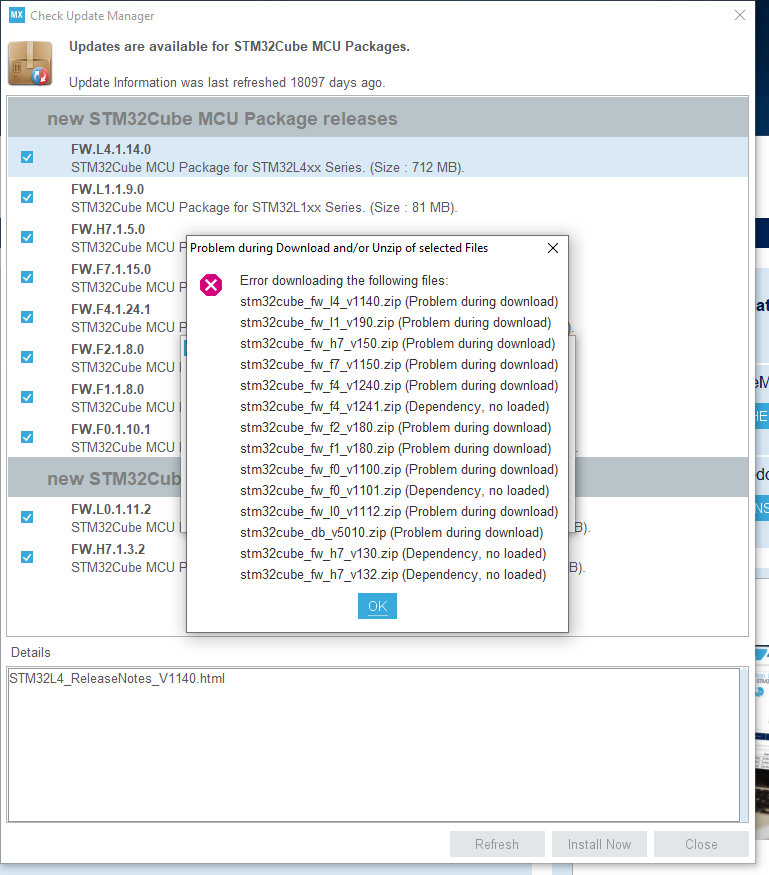Select FW.F0.1.10.1 package title
The width and height of the screenshot is (769, 875).
point(110,429)
